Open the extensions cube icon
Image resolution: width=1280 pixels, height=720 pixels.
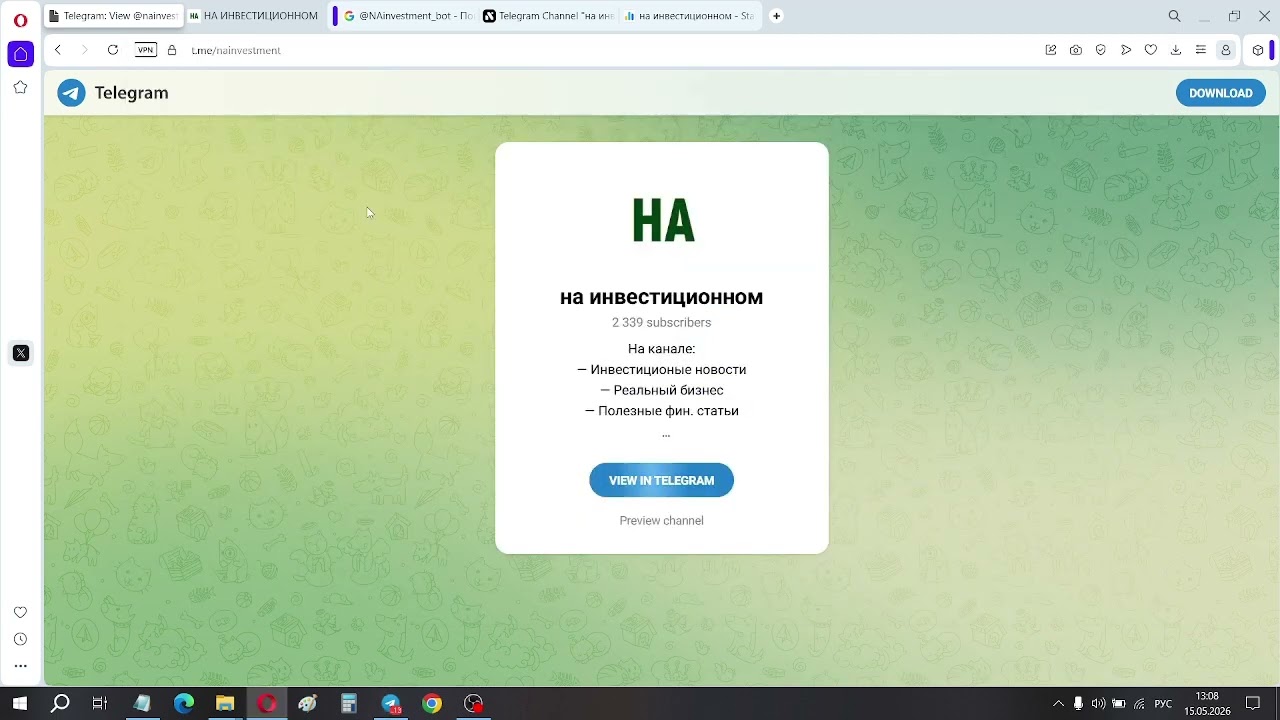[x=1258, y=50]
